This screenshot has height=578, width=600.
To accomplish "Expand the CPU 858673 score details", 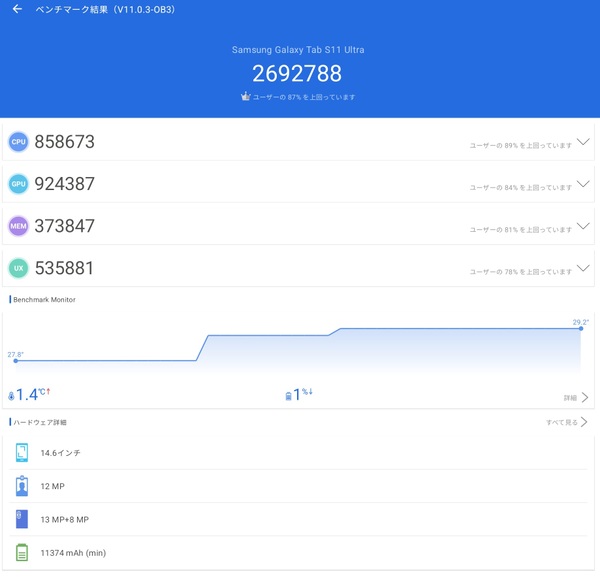I will (583, 142).
